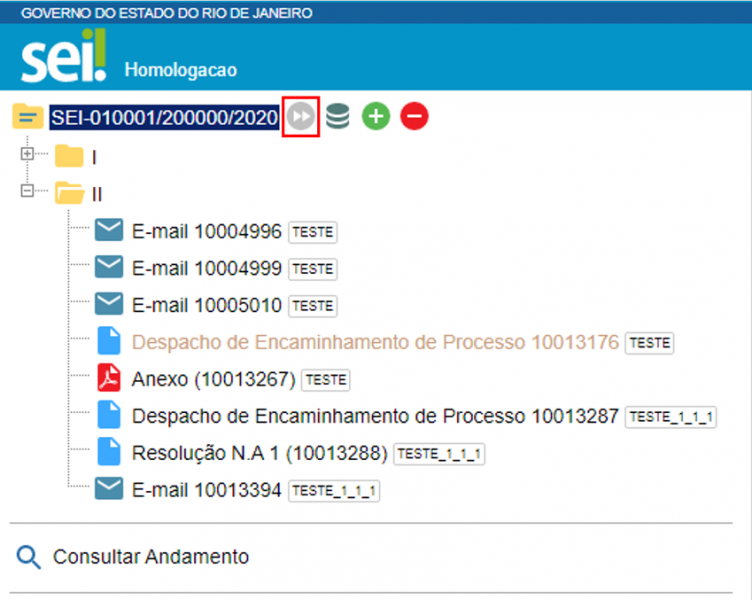The height and width of the screenshot is (600, 752).
Task: Open E-mail 10004999 document
Action: pos(206,268)
